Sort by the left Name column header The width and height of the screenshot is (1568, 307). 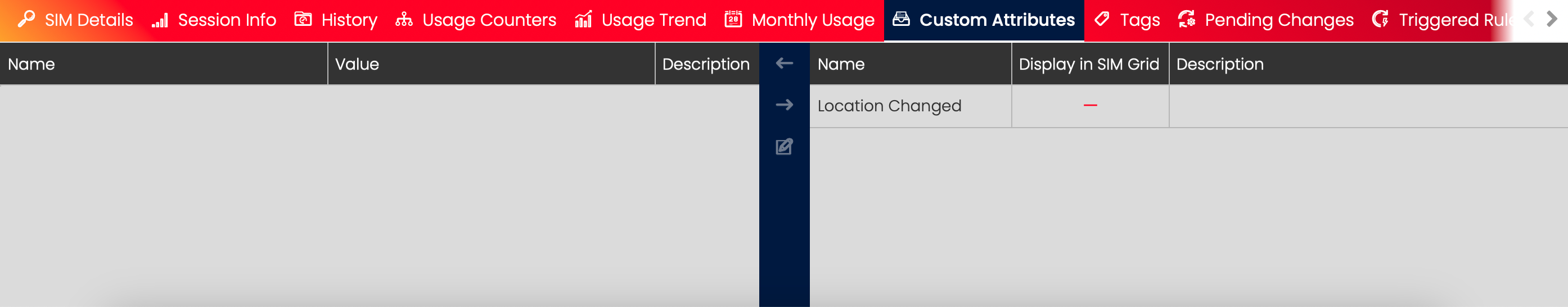[x=31, y=64]
